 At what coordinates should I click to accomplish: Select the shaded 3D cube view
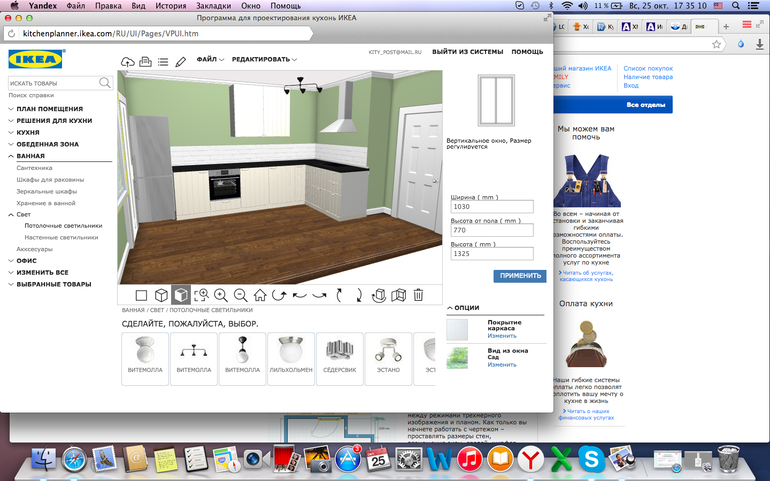[x=180, y=295]
